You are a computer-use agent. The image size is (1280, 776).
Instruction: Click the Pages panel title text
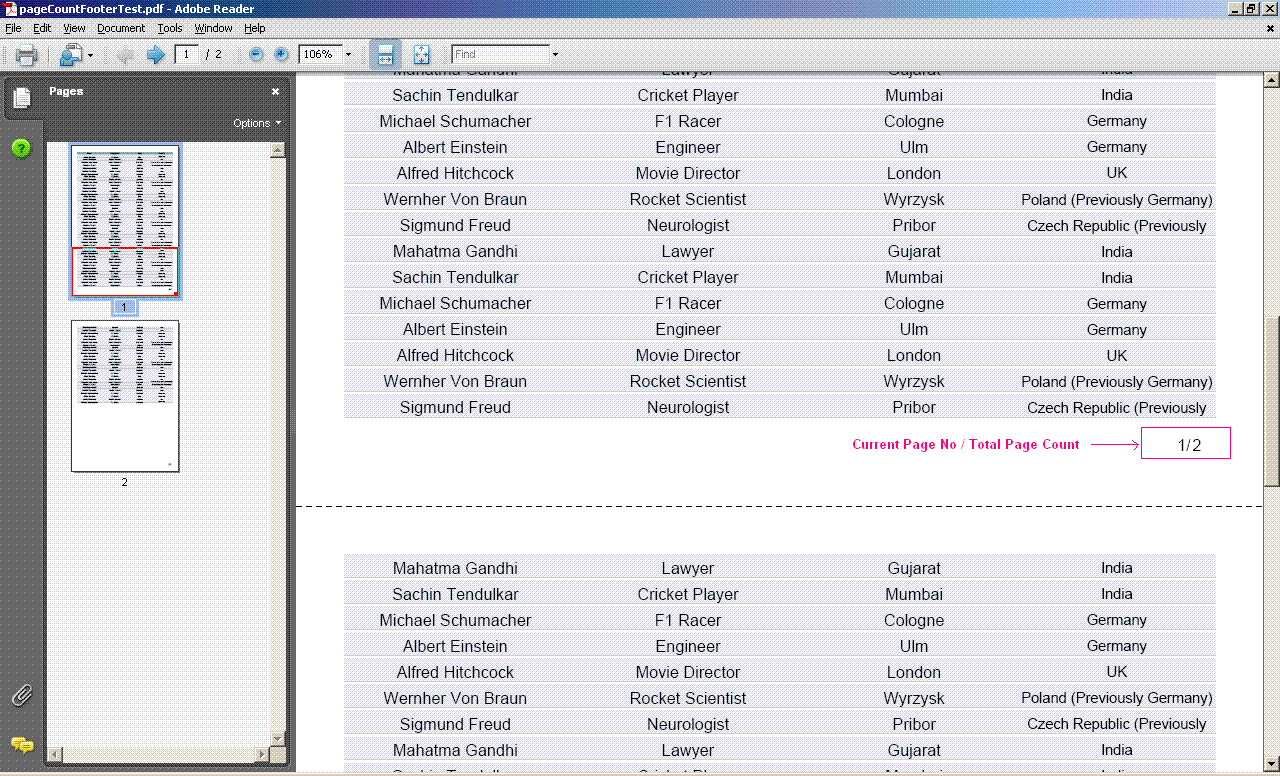coord(66,91)
